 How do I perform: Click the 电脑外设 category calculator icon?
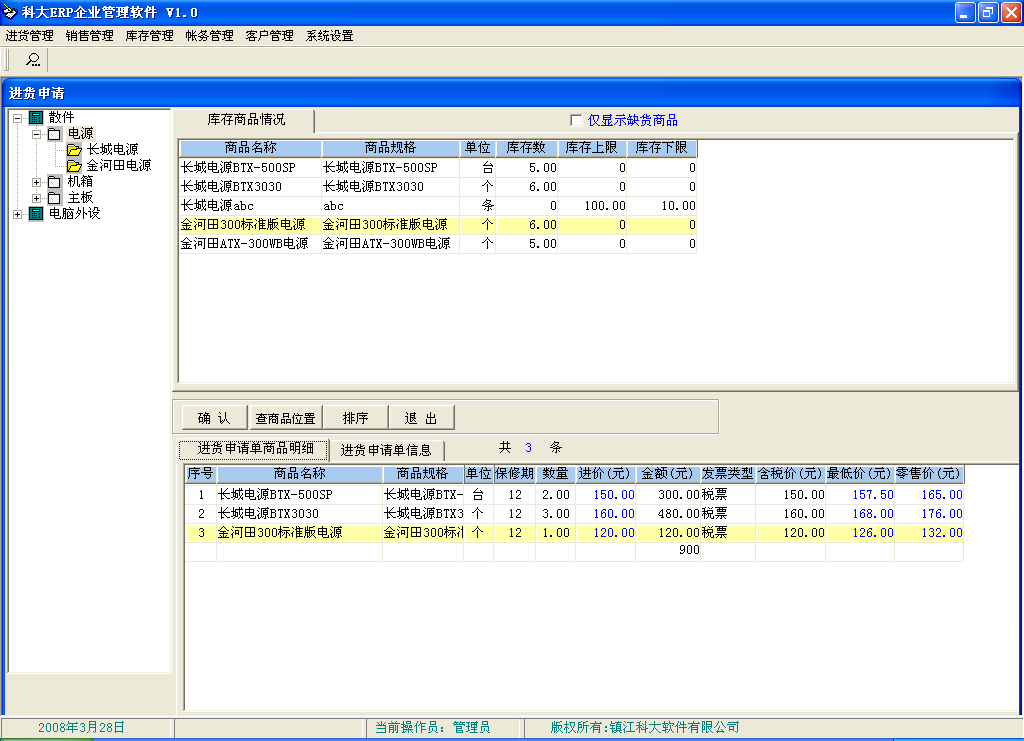click(36, 213)
